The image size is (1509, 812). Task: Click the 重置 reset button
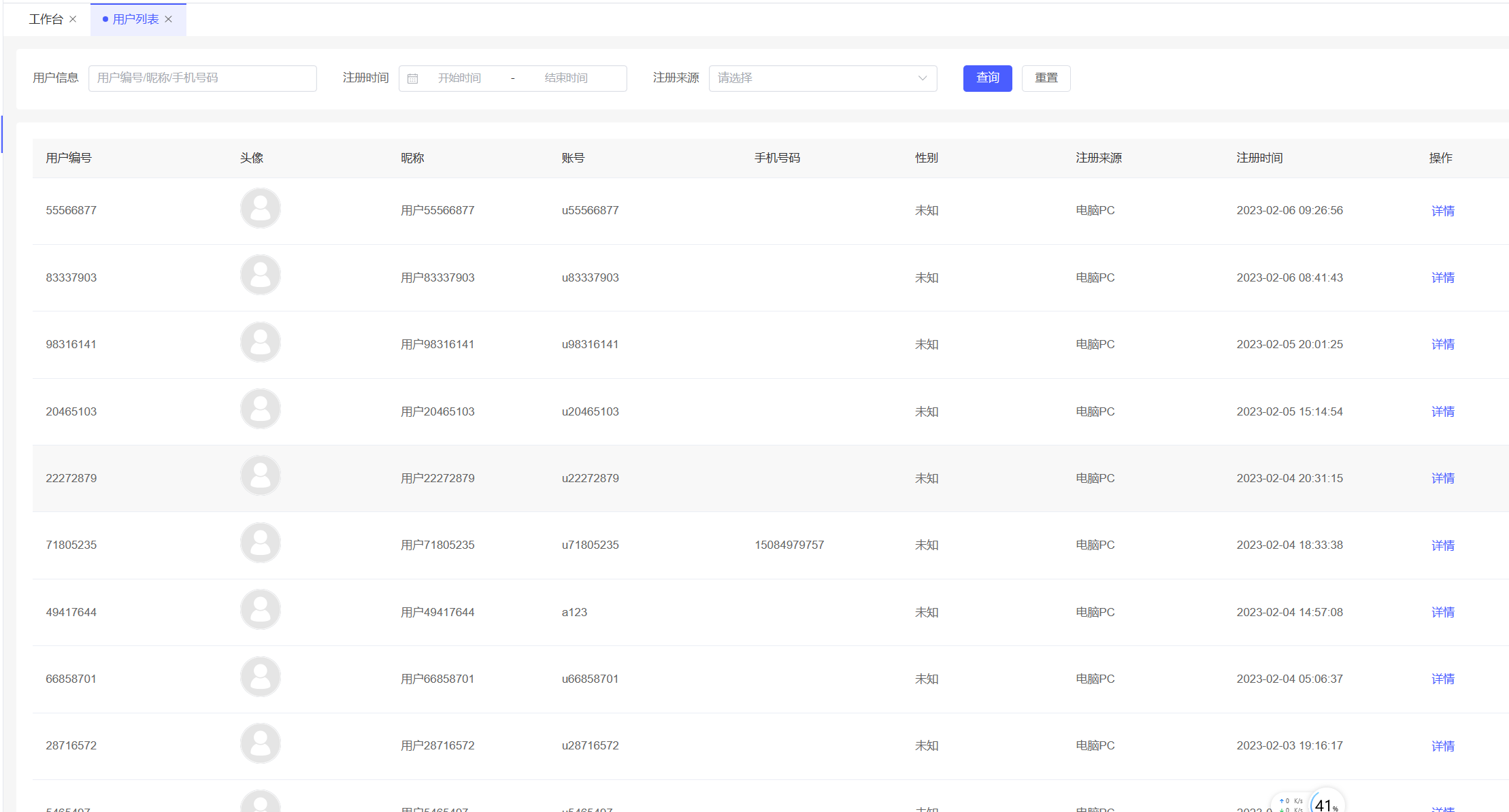(1046, 78)
